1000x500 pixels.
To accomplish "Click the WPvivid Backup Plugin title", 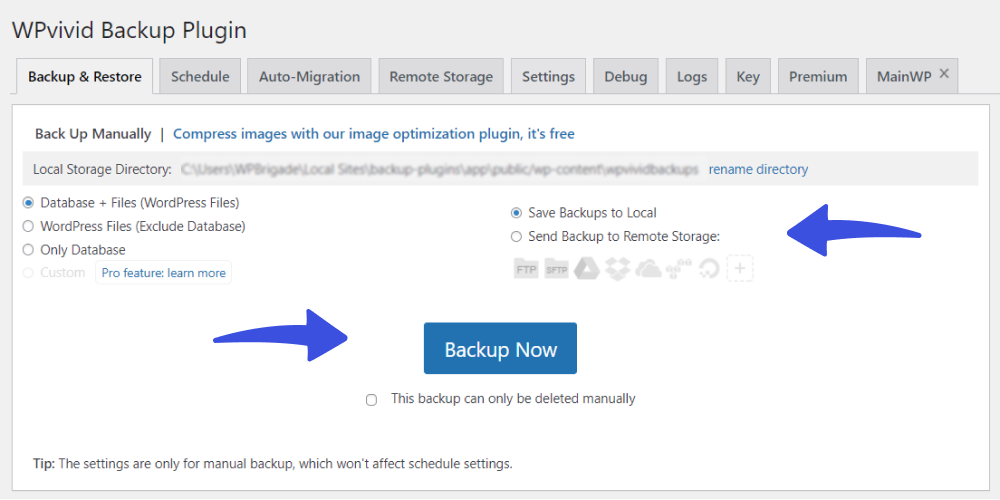I will (x=129, y=30).
